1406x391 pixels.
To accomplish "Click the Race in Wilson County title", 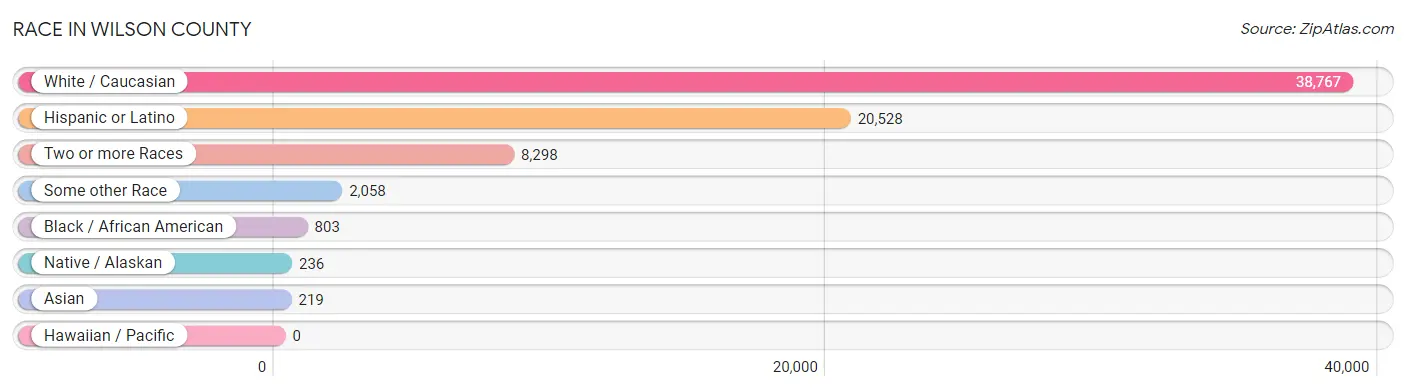I will [132, 29].
